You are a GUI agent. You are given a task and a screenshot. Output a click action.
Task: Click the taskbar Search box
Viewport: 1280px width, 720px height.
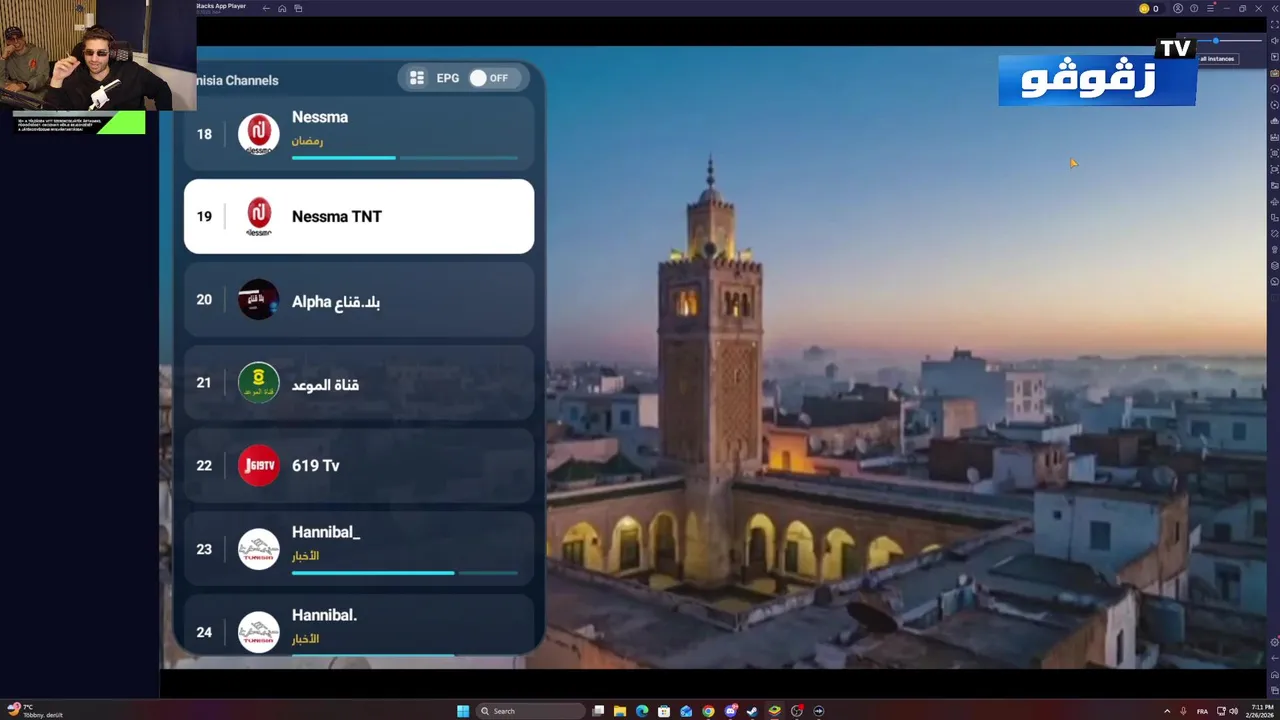coord(530,711)
